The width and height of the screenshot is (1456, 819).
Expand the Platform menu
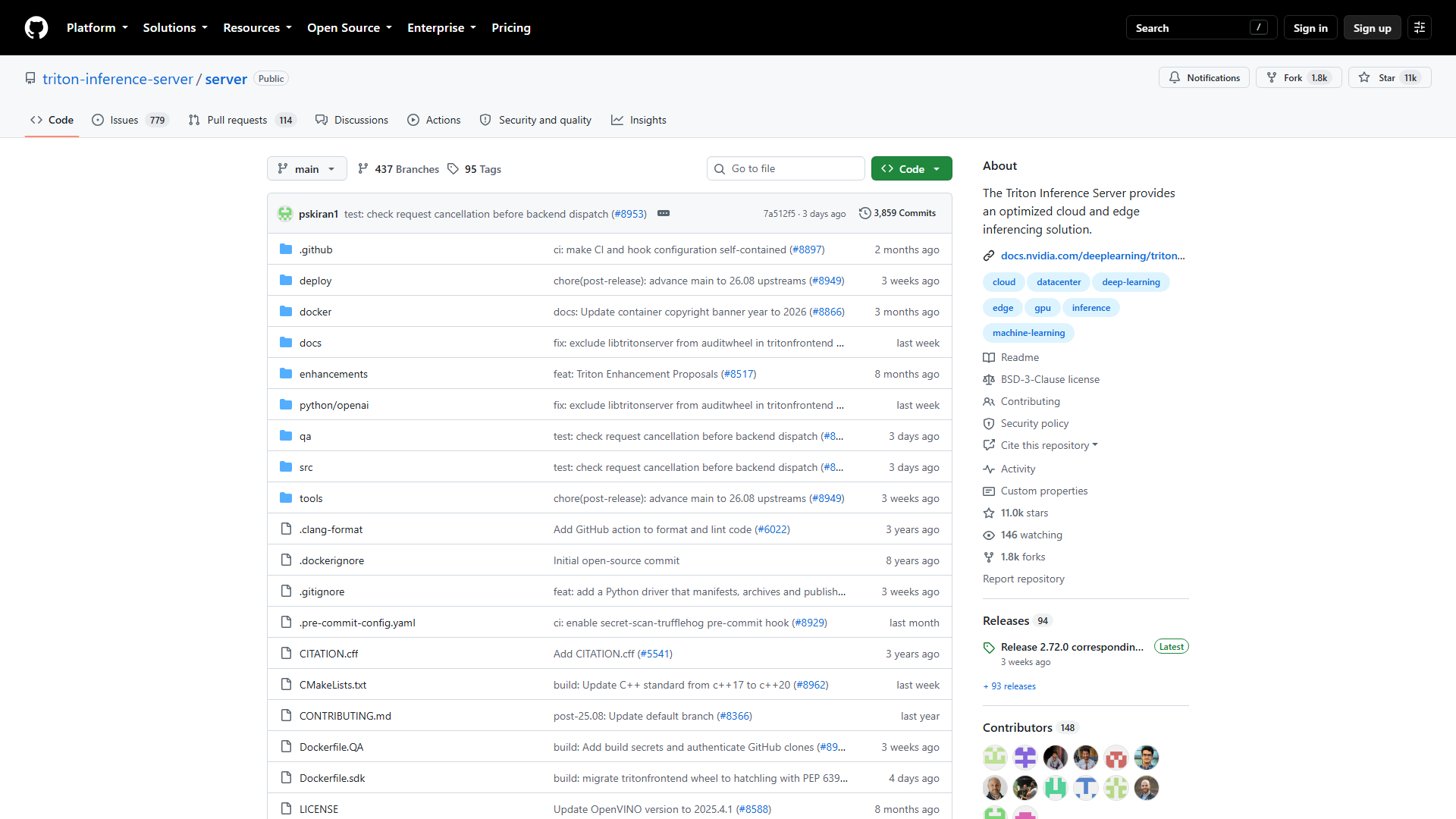pos(97,28)
